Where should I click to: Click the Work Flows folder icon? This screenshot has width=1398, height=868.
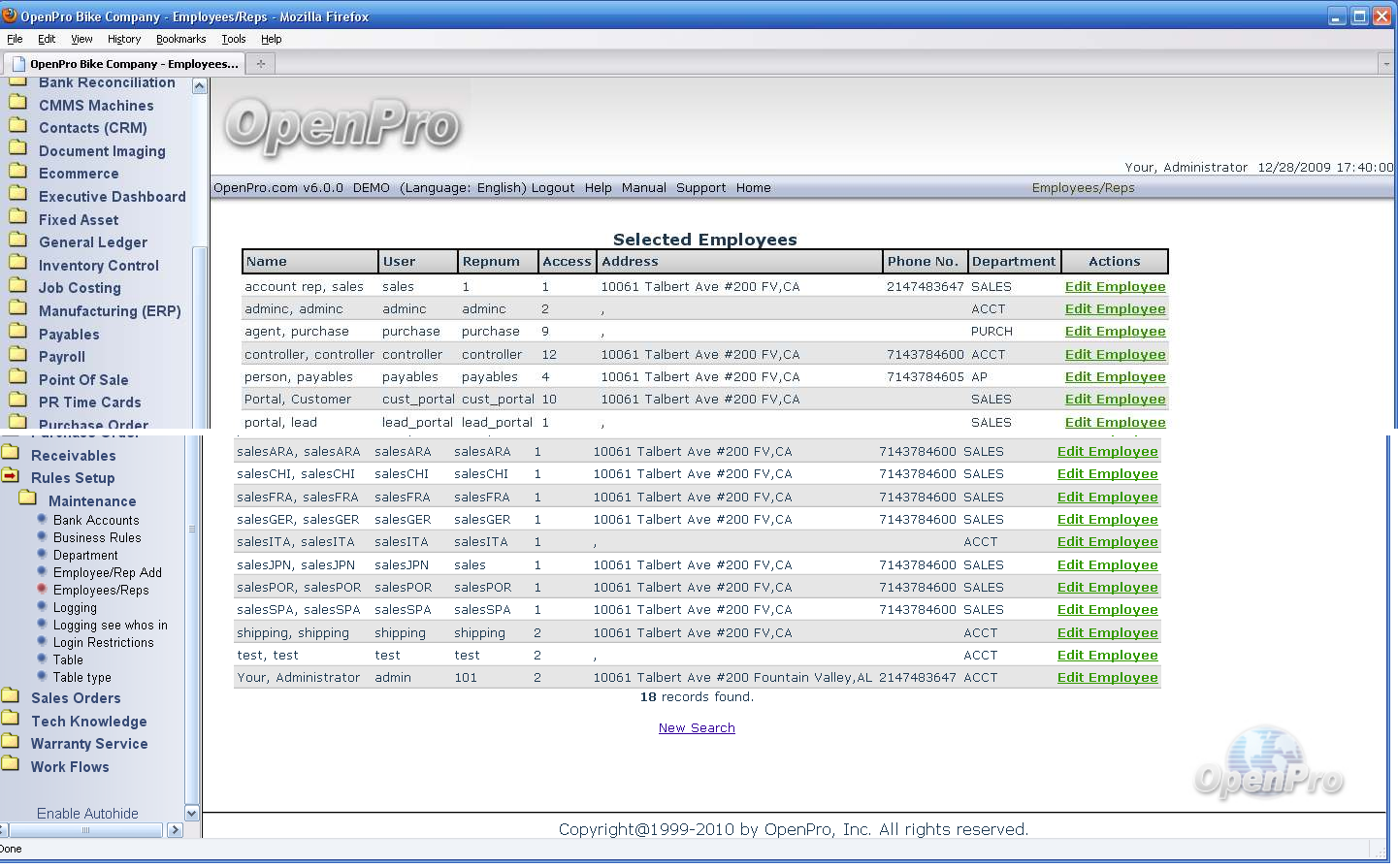click(11, 765)
